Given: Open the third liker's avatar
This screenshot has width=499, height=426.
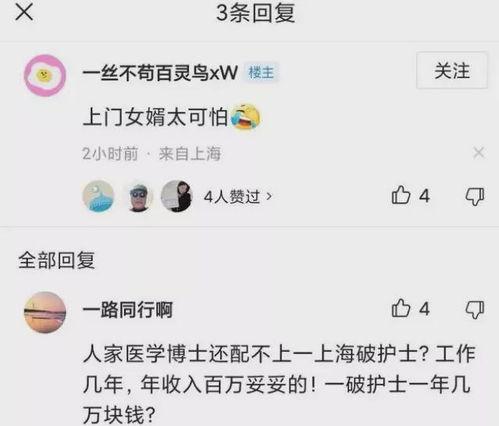Looking at the screenshot, I should click(x=177, y=196).
